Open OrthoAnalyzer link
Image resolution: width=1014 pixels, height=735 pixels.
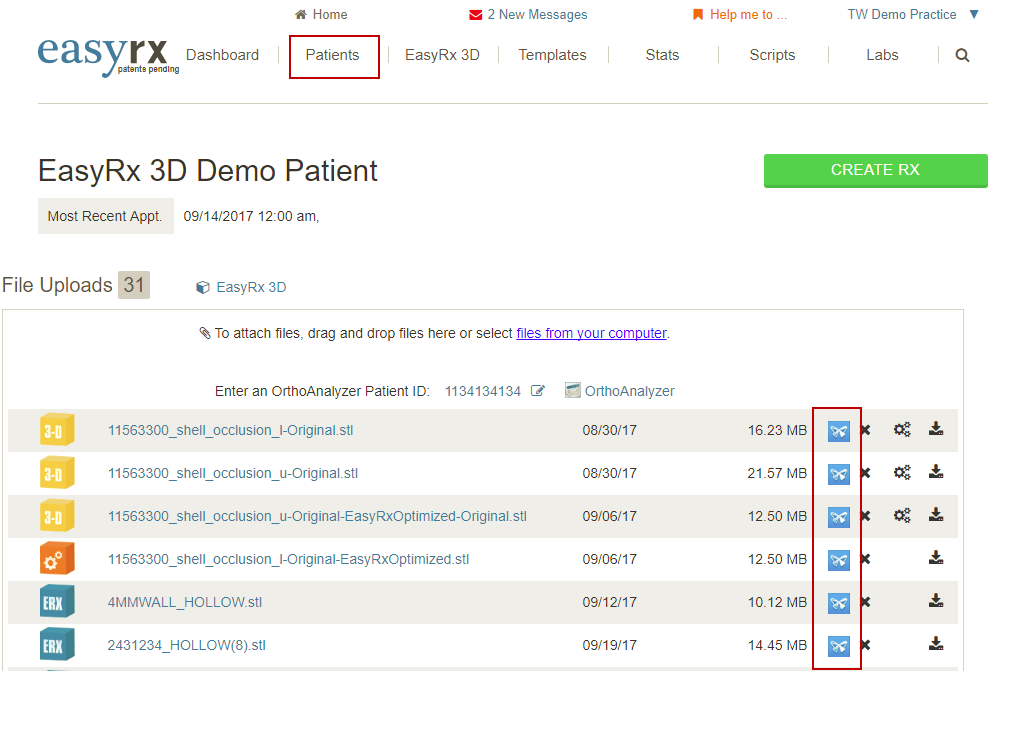(620, 390)
